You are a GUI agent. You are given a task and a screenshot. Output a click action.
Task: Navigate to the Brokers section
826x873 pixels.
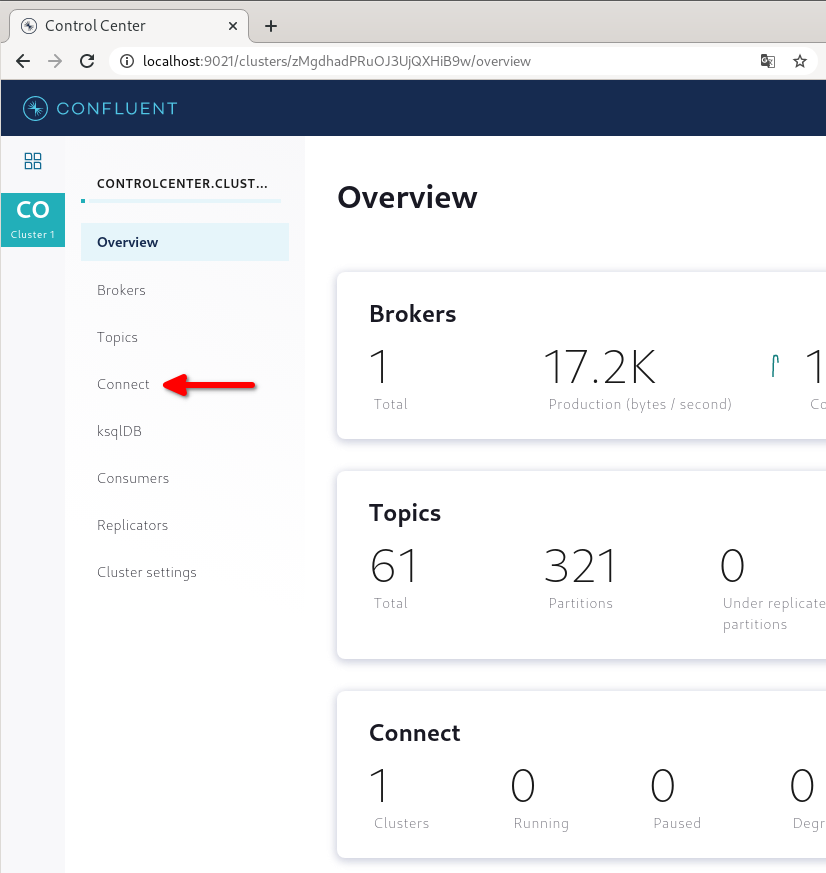pos(121,290)
